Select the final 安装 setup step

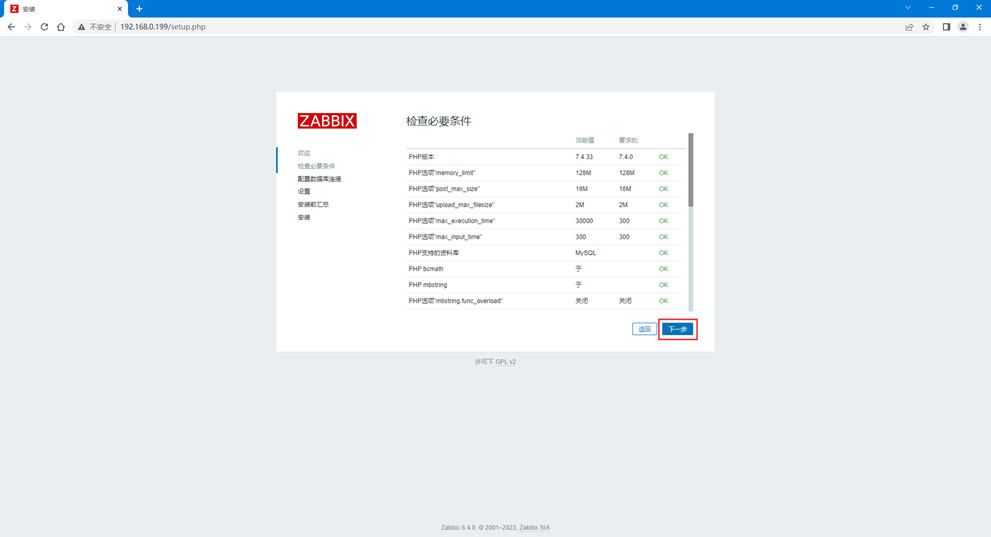pyautogui.click(x=304, y=217)
